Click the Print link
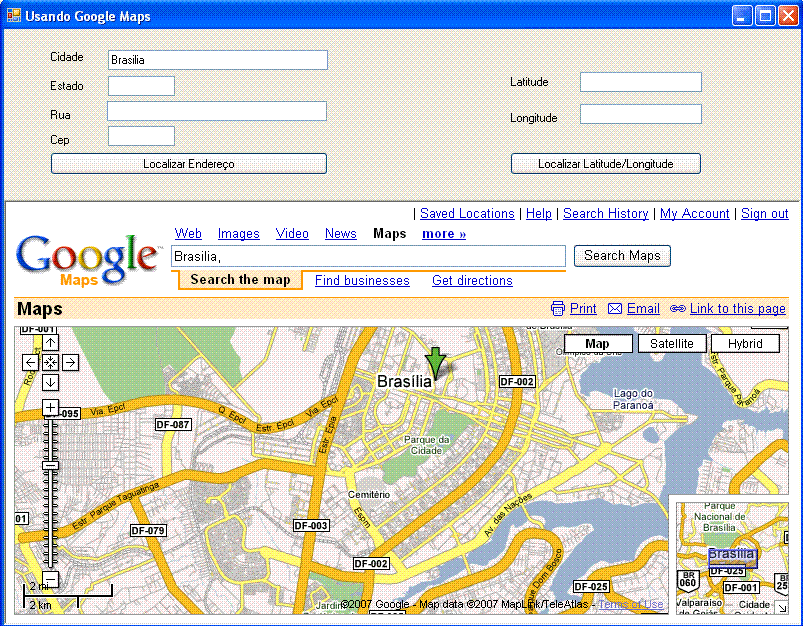The width and height of the screenshot is (803, 626). click(x=583, y=308)
